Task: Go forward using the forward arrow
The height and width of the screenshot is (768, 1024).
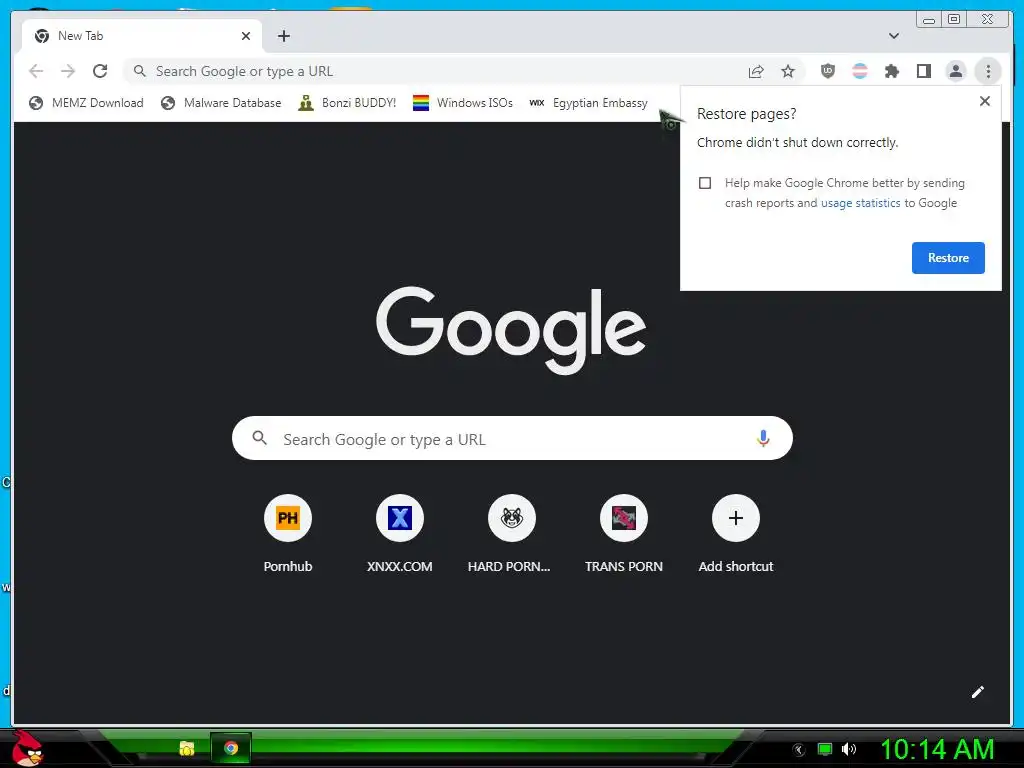Action: click(x=68, y=71)
